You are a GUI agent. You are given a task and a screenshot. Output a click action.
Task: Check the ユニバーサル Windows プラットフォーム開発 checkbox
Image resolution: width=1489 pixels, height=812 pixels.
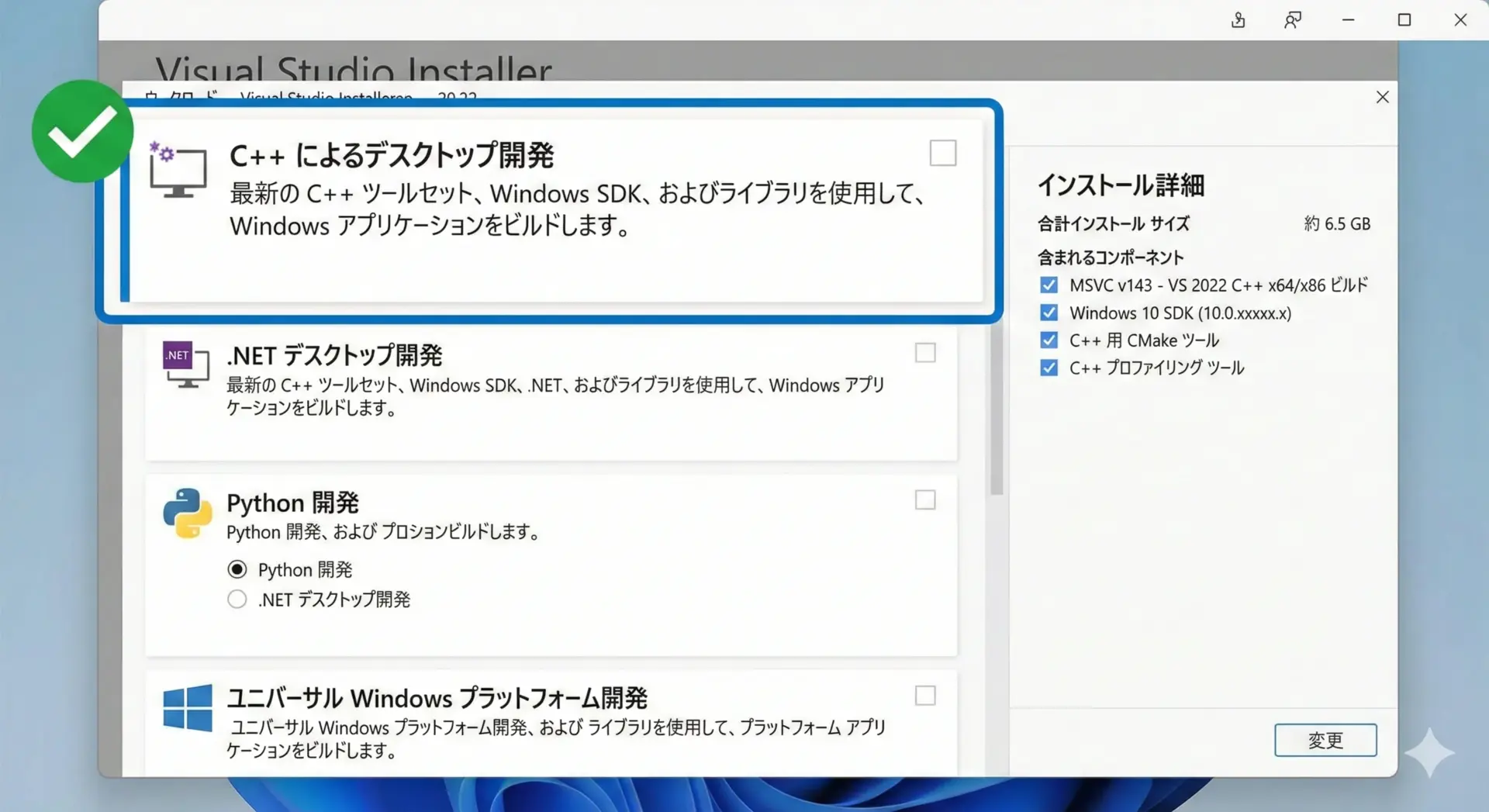[925, 696]
